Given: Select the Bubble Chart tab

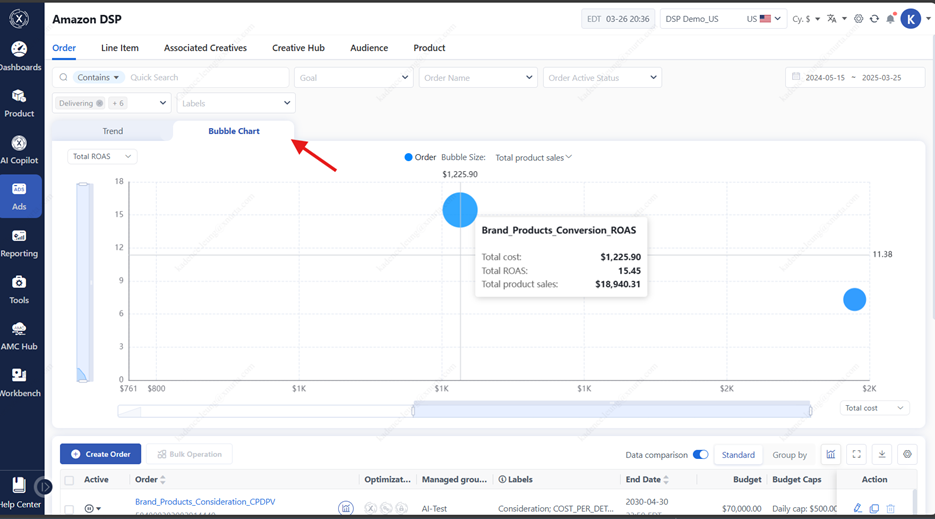Looking at the screenshot, I should [234, 131].
